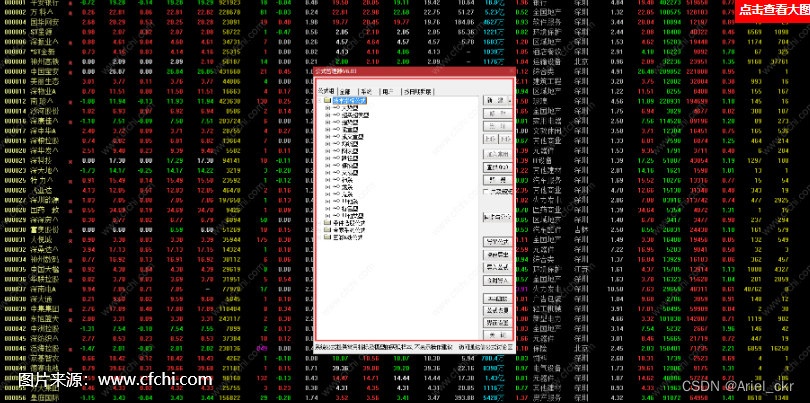Expand the 大势型 category node
The width and height of the screenshot is (810, 403).
click(328, 108)
